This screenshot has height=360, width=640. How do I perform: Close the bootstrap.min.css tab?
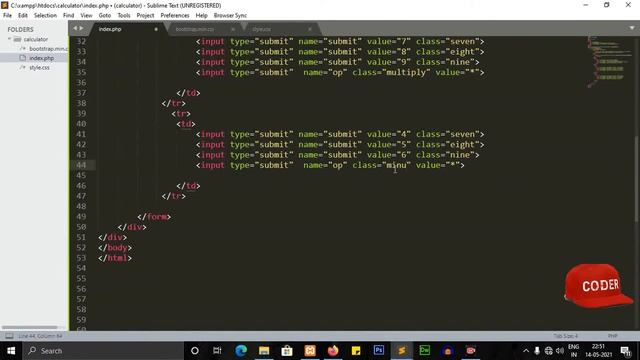(x=233, y=29)
